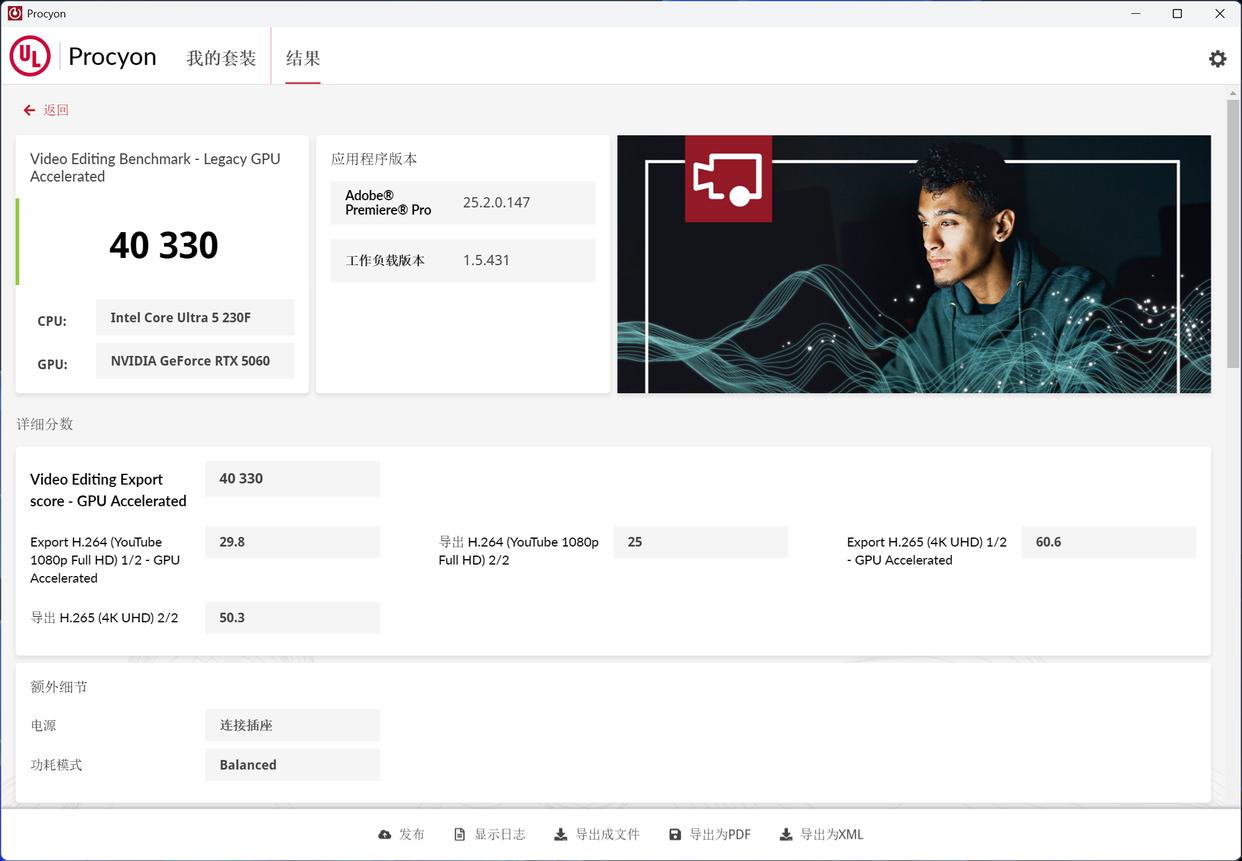The height and width of the screenshot is (861, 1242).
Task: Click the 导出 H.264 (YouTube 1080p) 2/2 label
Action: point(518,551)
